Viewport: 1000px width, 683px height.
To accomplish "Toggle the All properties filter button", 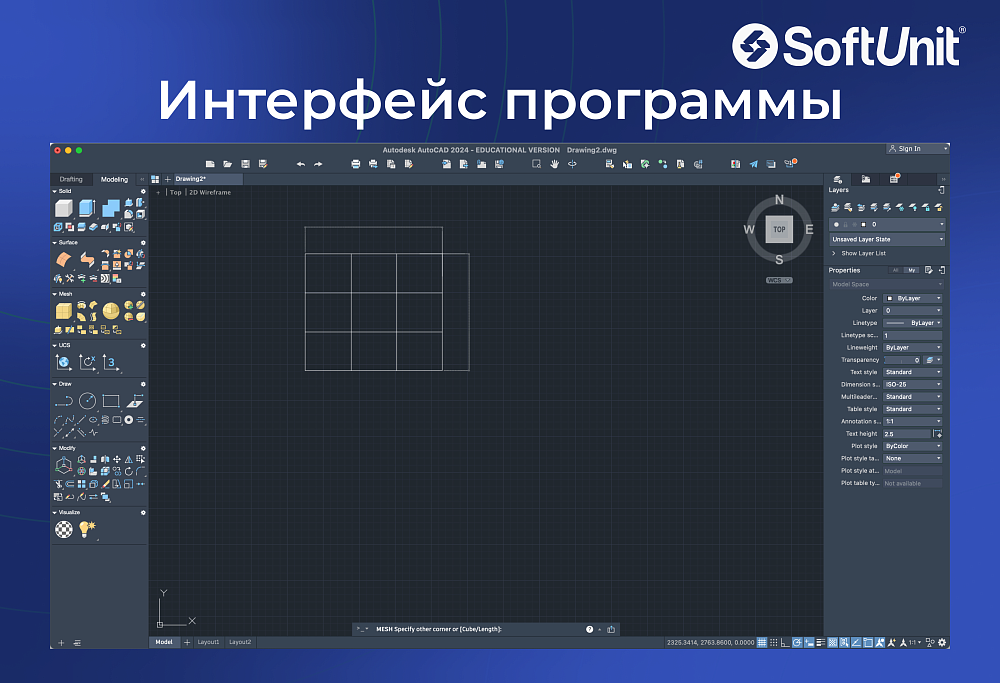I will click(895, 270).
